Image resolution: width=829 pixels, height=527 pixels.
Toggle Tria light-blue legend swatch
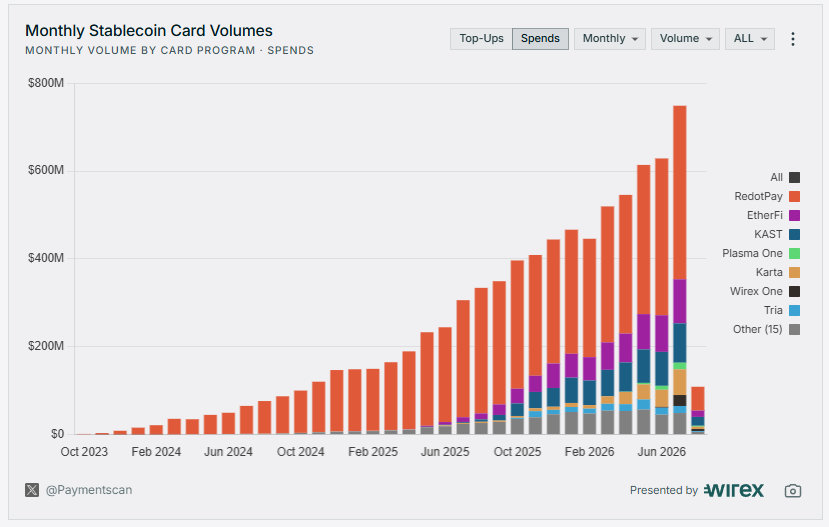794,310
